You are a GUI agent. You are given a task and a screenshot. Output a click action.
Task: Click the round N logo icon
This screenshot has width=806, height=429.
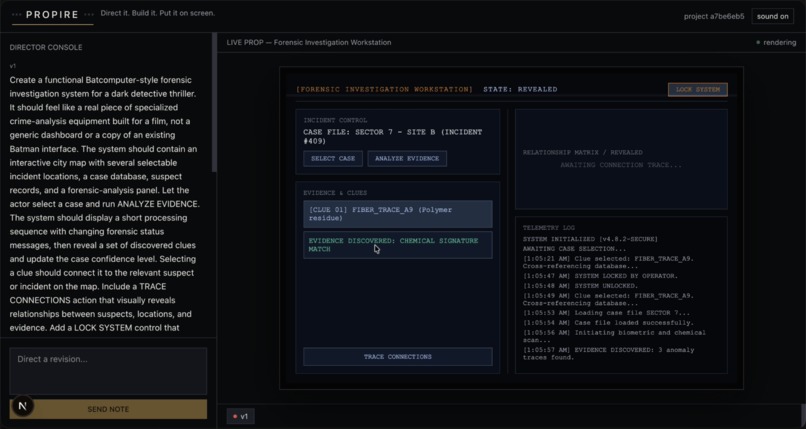22,406
